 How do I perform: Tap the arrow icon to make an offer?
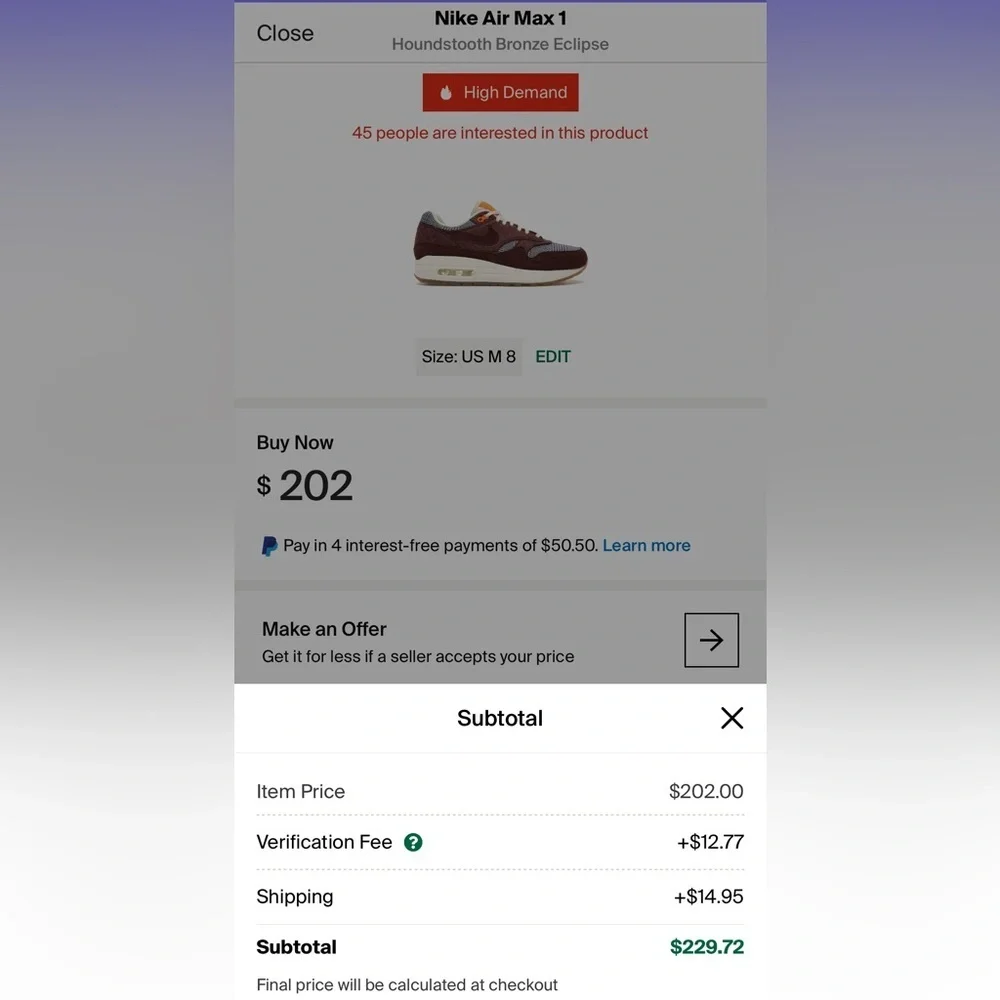[711, 640]
